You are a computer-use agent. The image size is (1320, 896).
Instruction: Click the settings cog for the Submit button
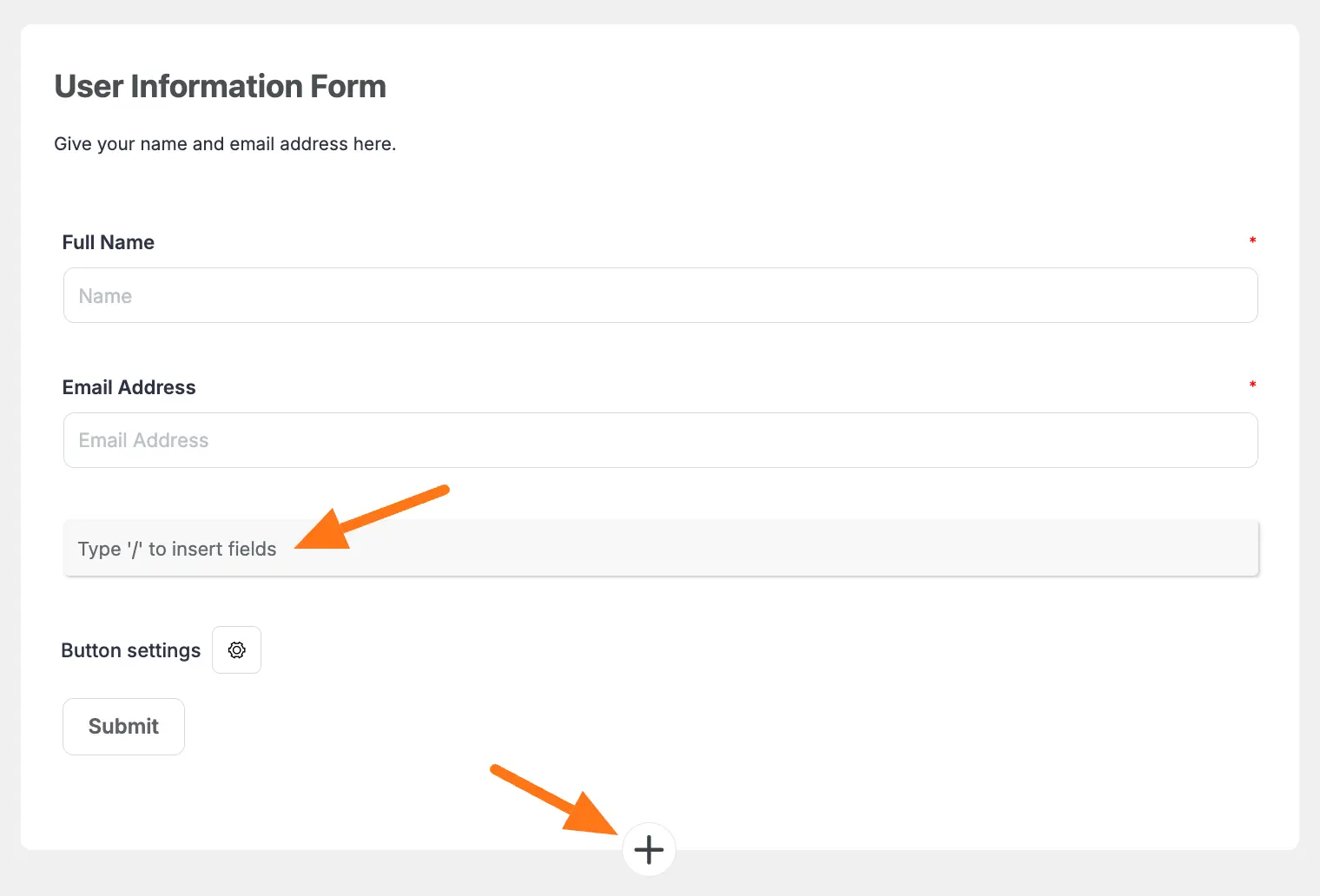236,649
